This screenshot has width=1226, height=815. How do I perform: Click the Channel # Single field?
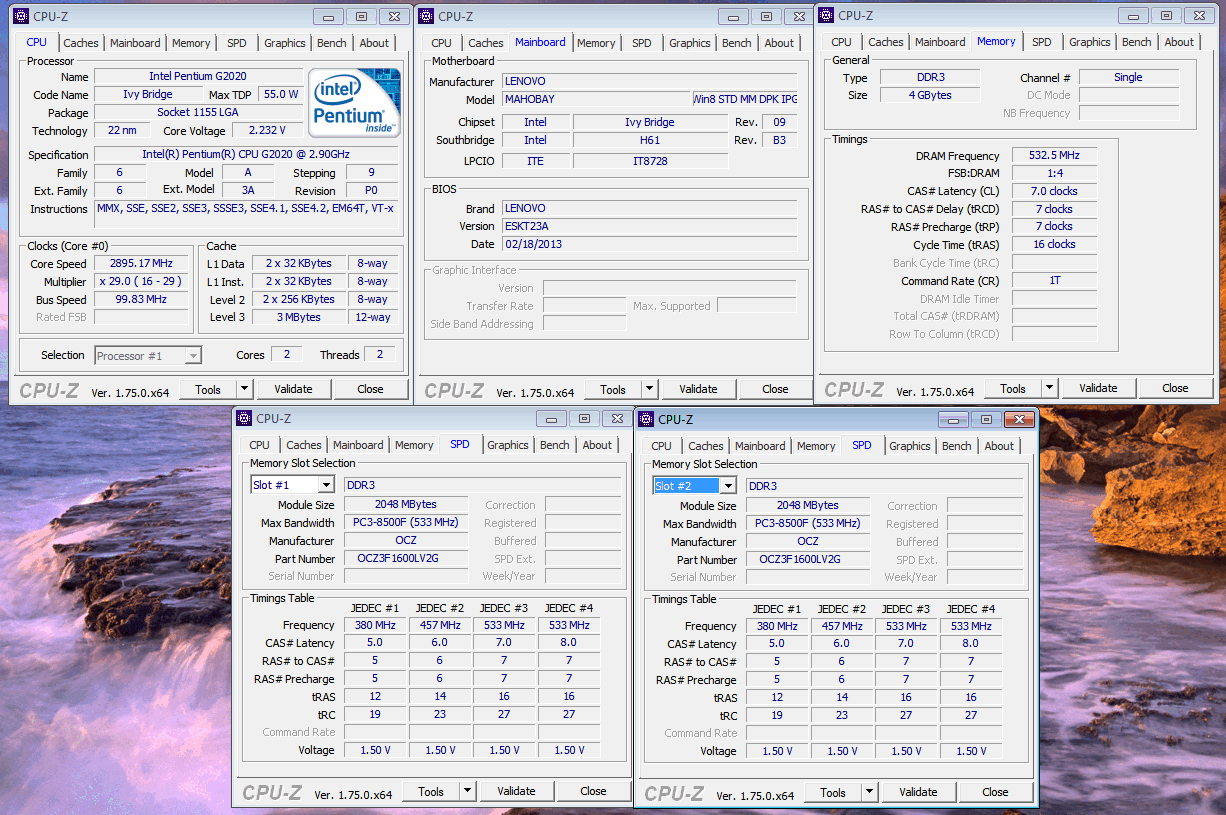pyautogui.click(x=1128, y=78)
